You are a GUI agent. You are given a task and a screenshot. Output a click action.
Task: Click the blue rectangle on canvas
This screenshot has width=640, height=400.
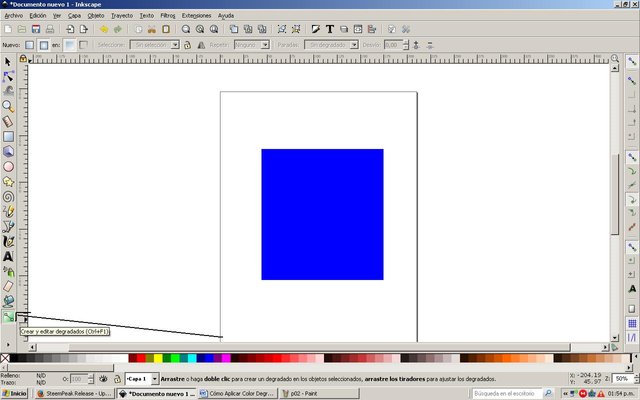coord(322,214)
